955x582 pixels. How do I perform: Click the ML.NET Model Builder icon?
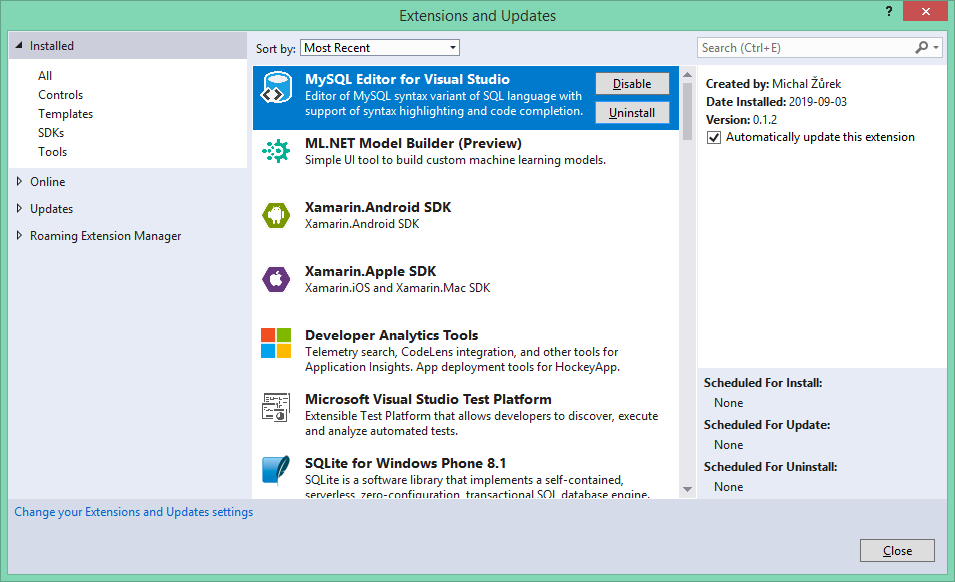[276, 152]
